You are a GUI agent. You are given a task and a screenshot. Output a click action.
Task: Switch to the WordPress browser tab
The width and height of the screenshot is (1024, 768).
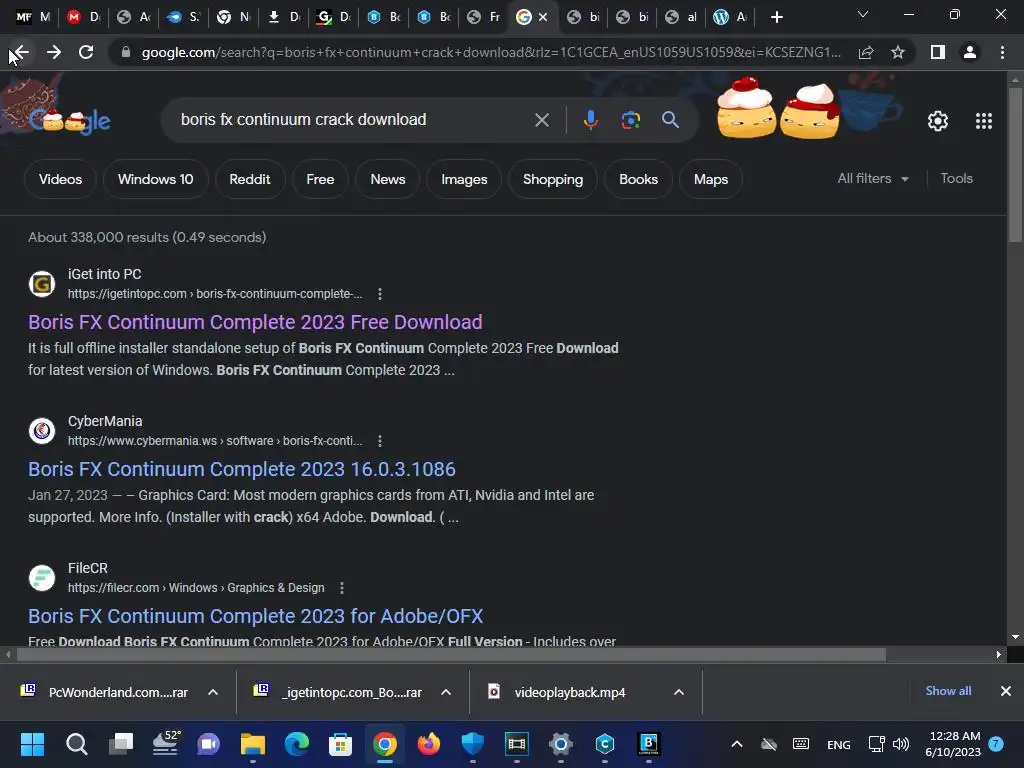coord(730,17)
